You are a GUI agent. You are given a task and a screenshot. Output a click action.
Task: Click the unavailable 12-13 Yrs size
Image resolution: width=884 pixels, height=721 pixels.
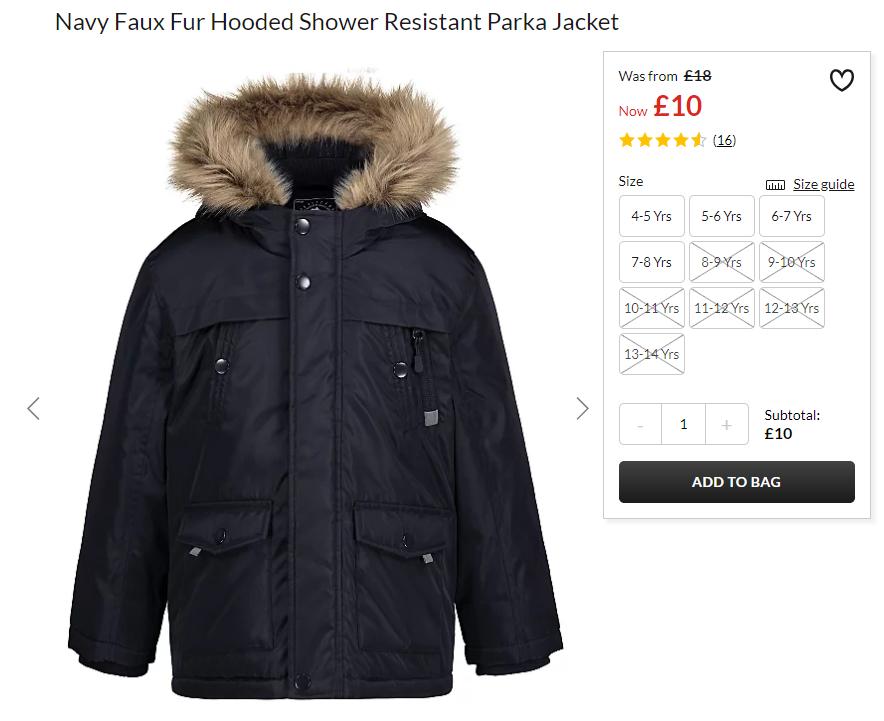792,308
